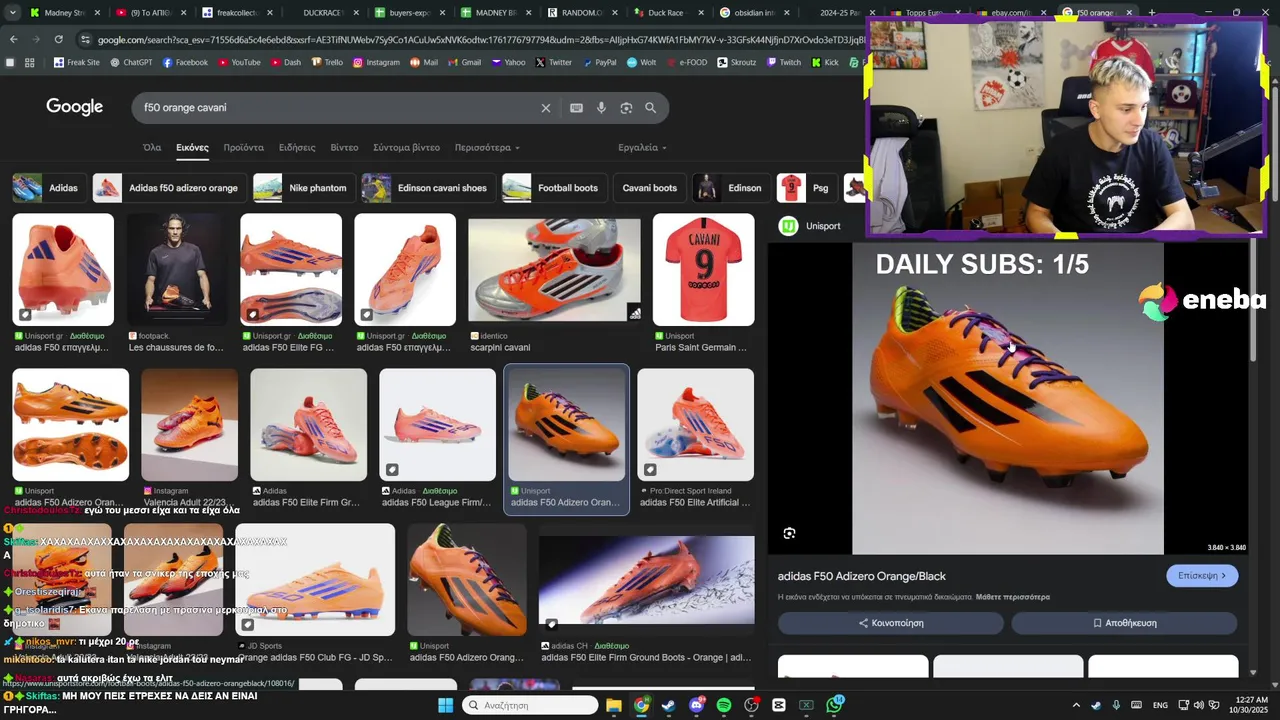Search inside image with the Lens icon on the preview

789,533
